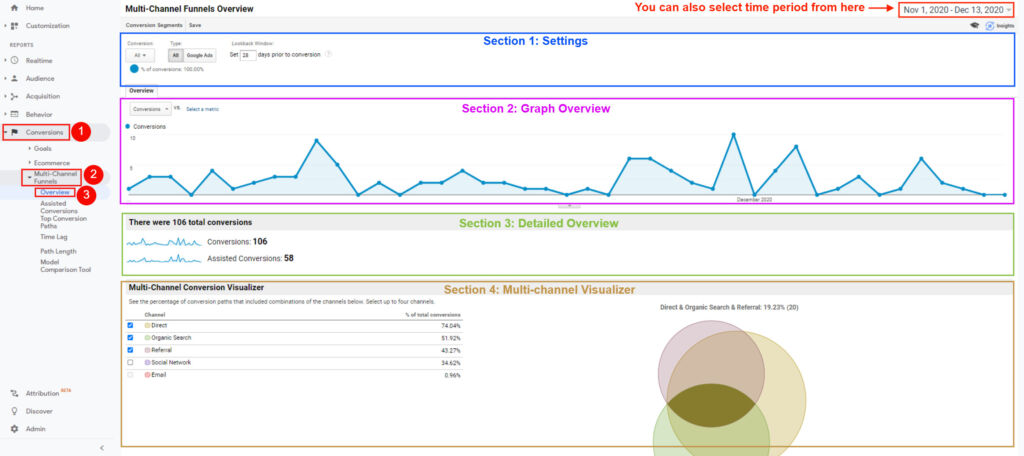Open the Admin link in sidebar
This screenshot has height=456, width=1024.
coord(35,429)
